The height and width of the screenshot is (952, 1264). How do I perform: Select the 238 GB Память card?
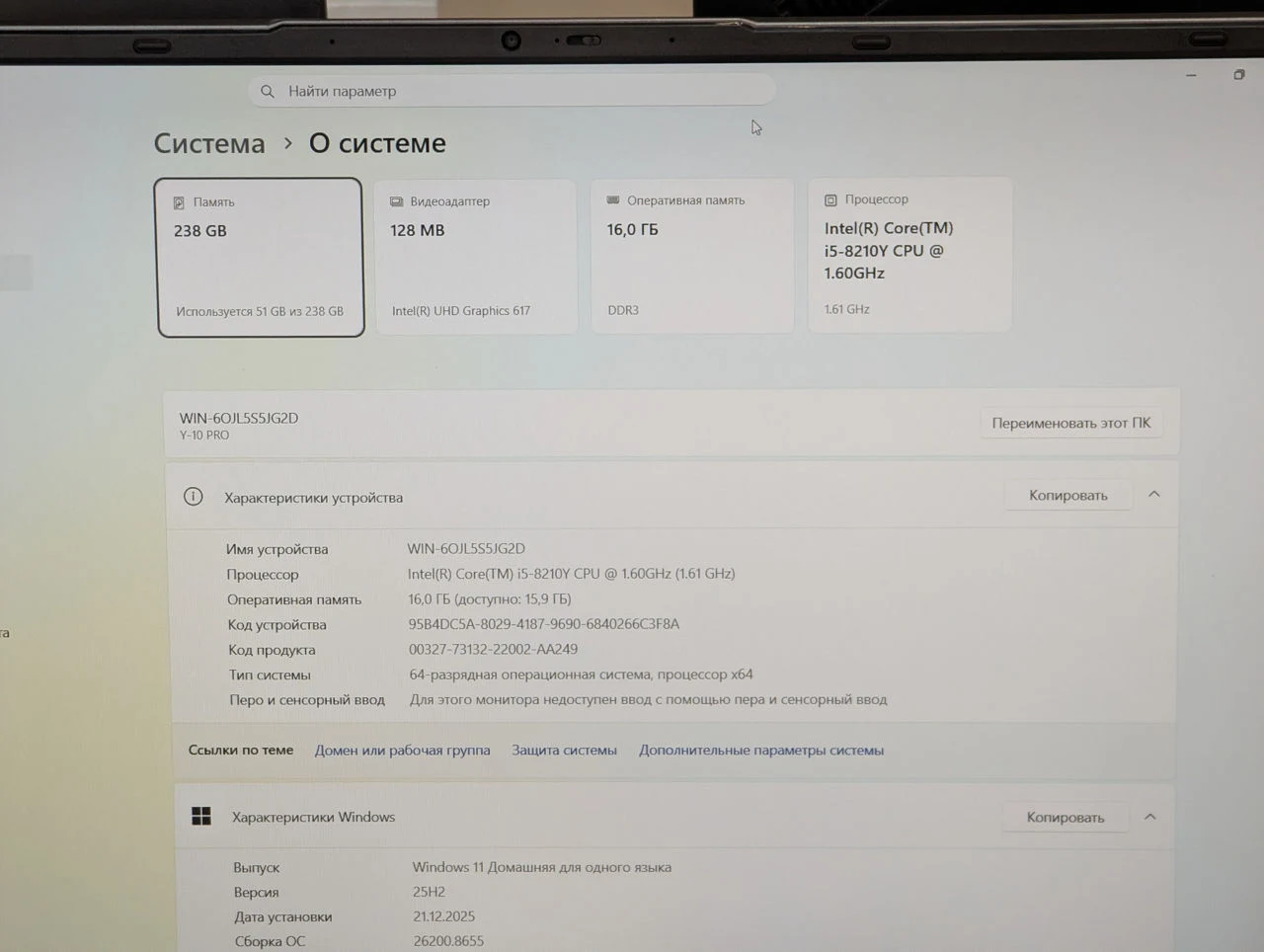click(260, 258)
